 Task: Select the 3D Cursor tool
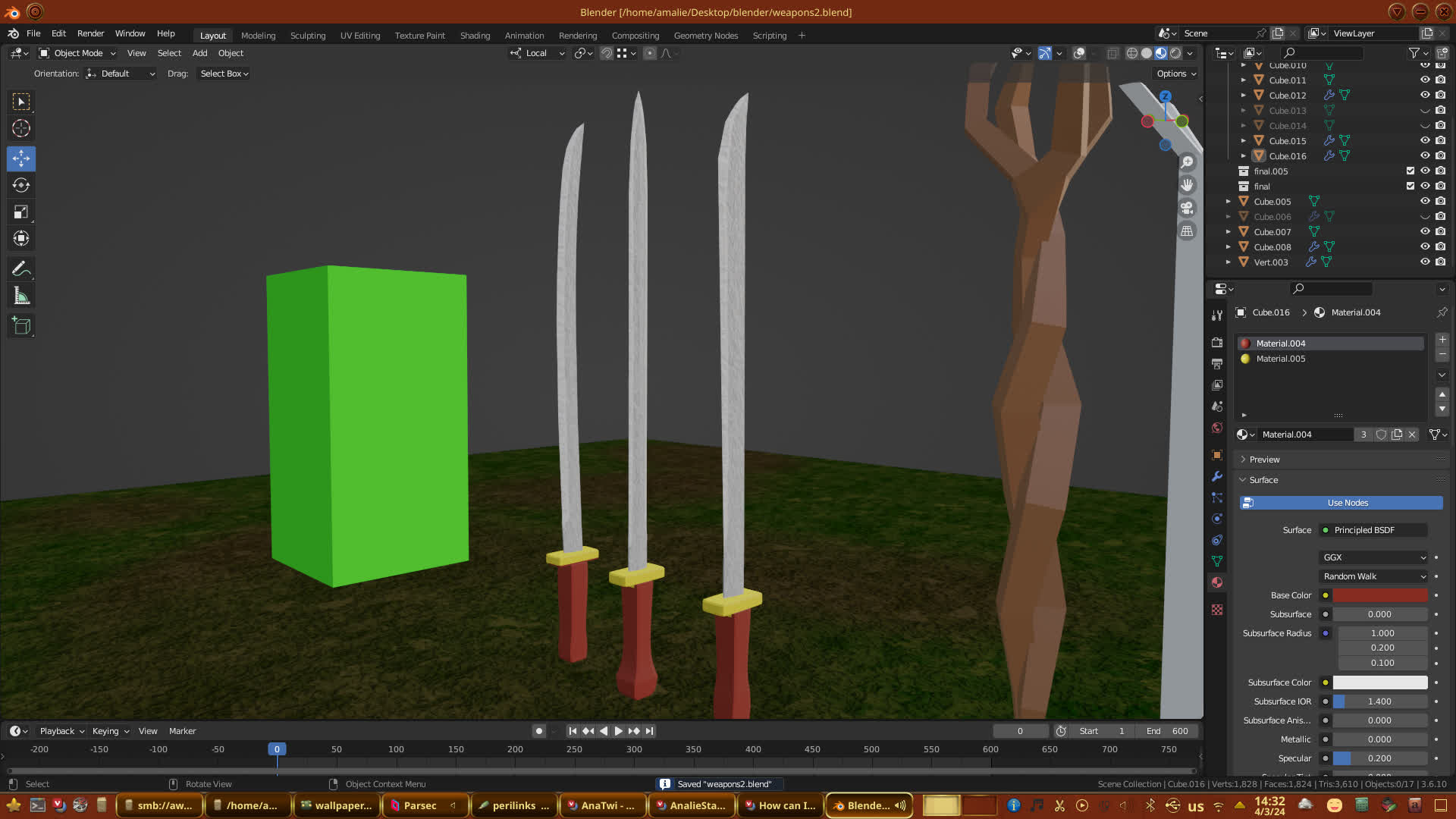[21, 128]
